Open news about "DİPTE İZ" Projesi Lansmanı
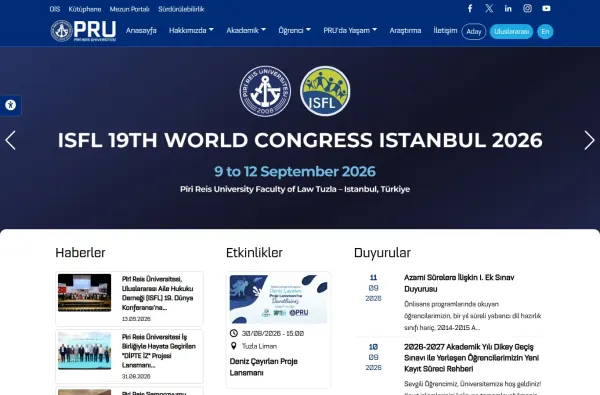This screenshot has width=600, height=395. click(x=159, y=351)
